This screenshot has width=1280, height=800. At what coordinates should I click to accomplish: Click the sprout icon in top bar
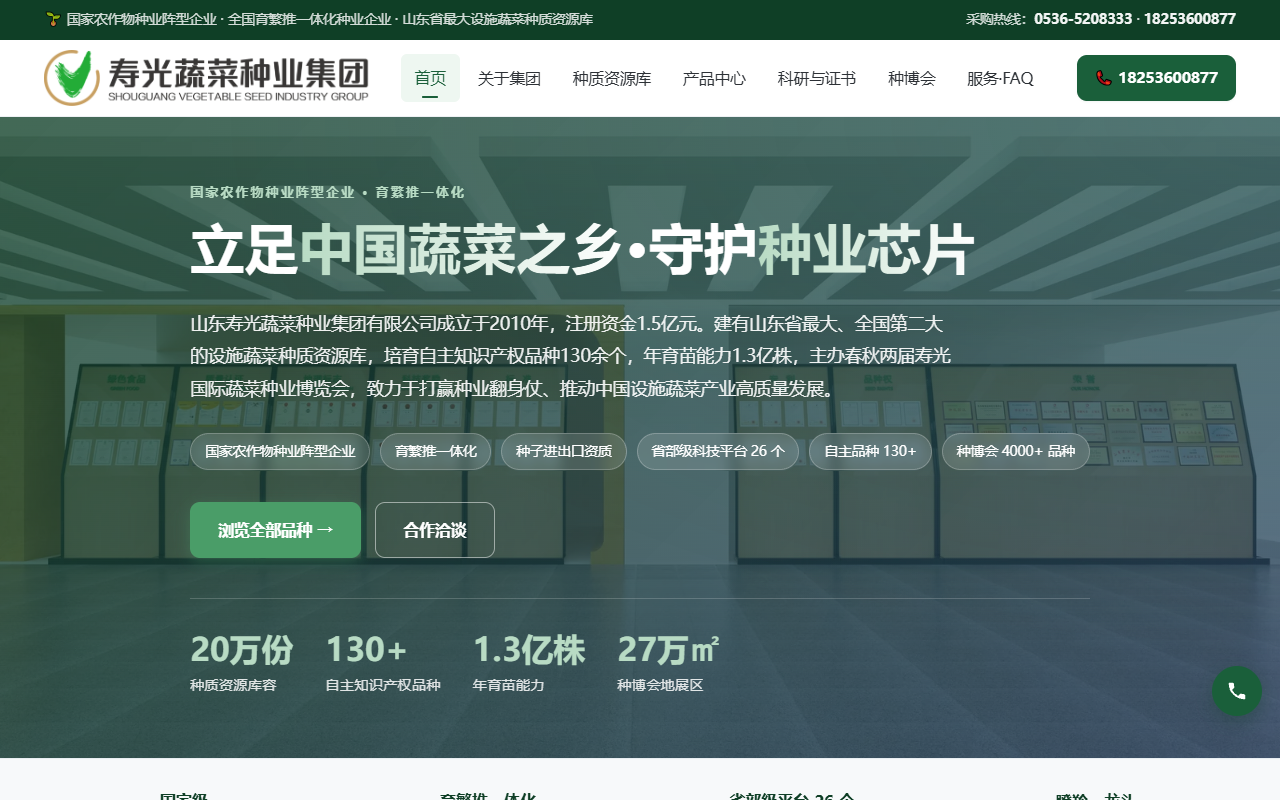tap(53, 19)
